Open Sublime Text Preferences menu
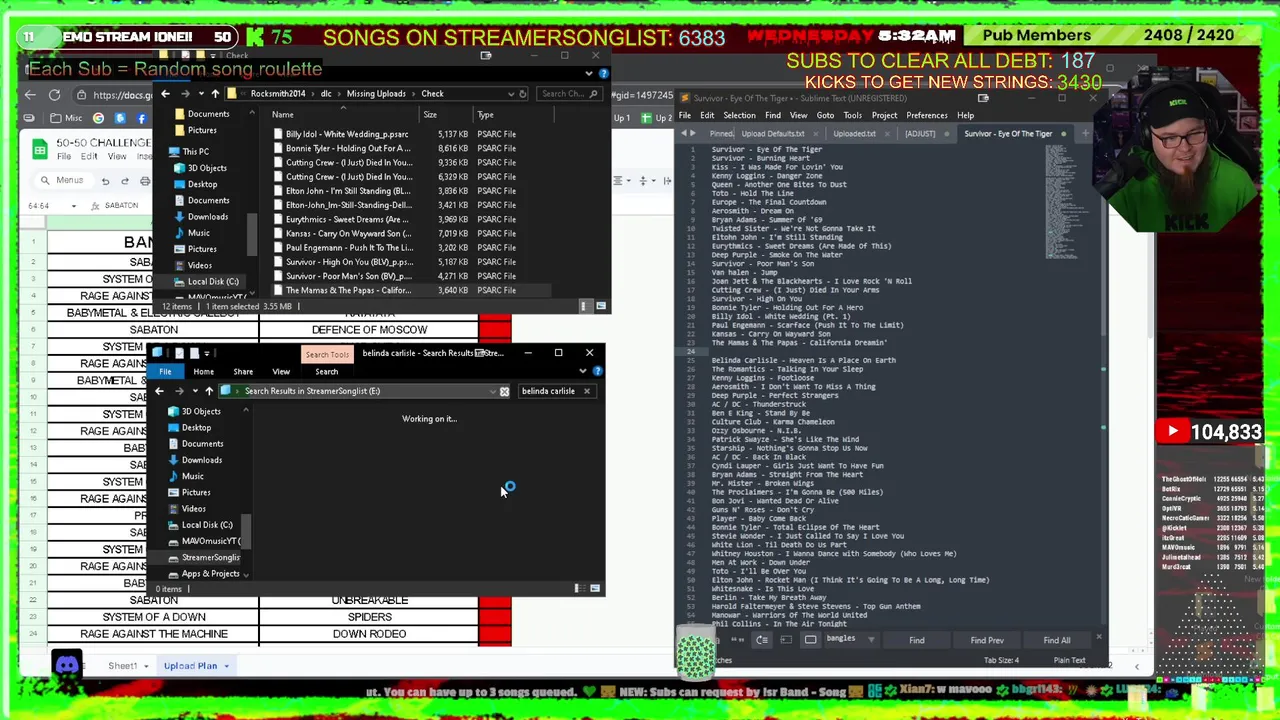 pyautogui.click(x=927, y=115)
